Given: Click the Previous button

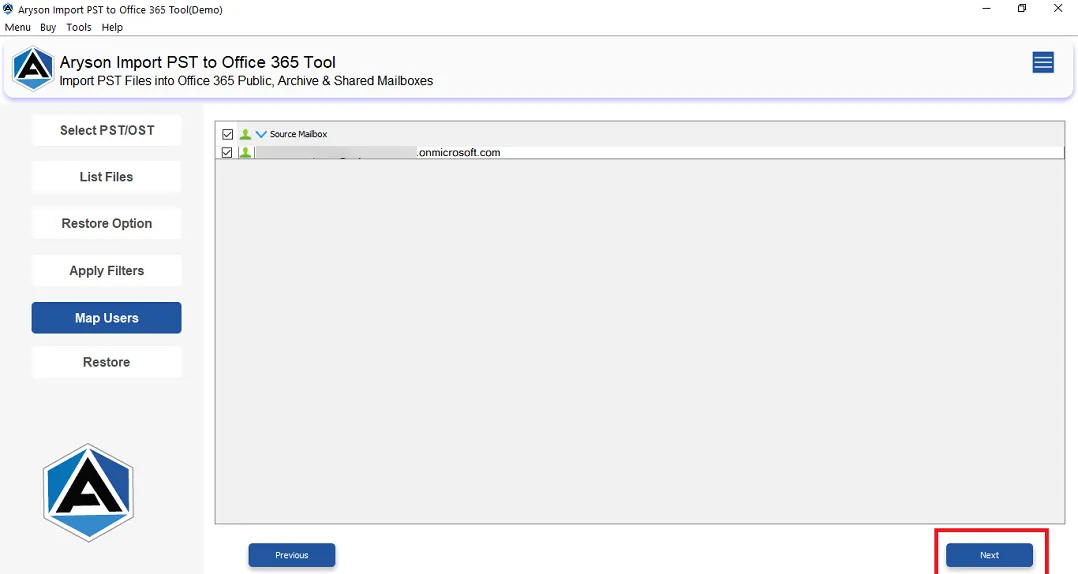Looking at the screenshot, I should pyautogui.click(x=292, y=555).
